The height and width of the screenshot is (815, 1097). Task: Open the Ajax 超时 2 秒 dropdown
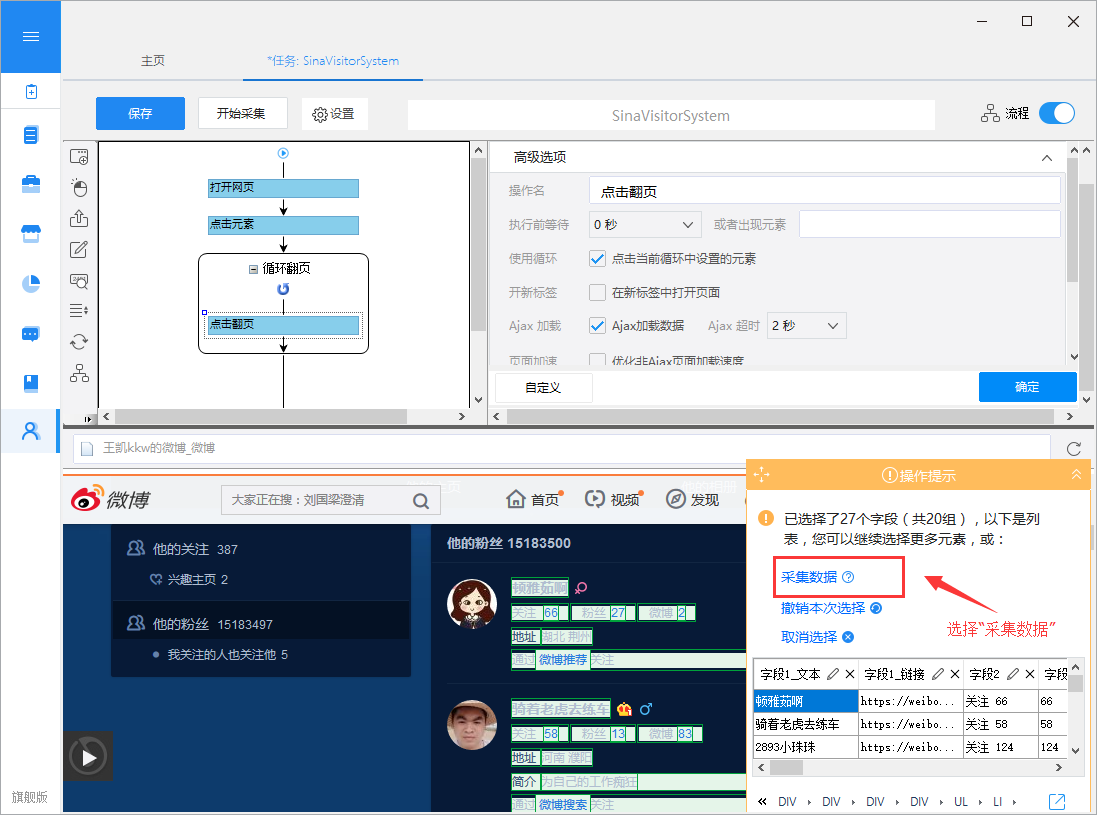(806, 326)
